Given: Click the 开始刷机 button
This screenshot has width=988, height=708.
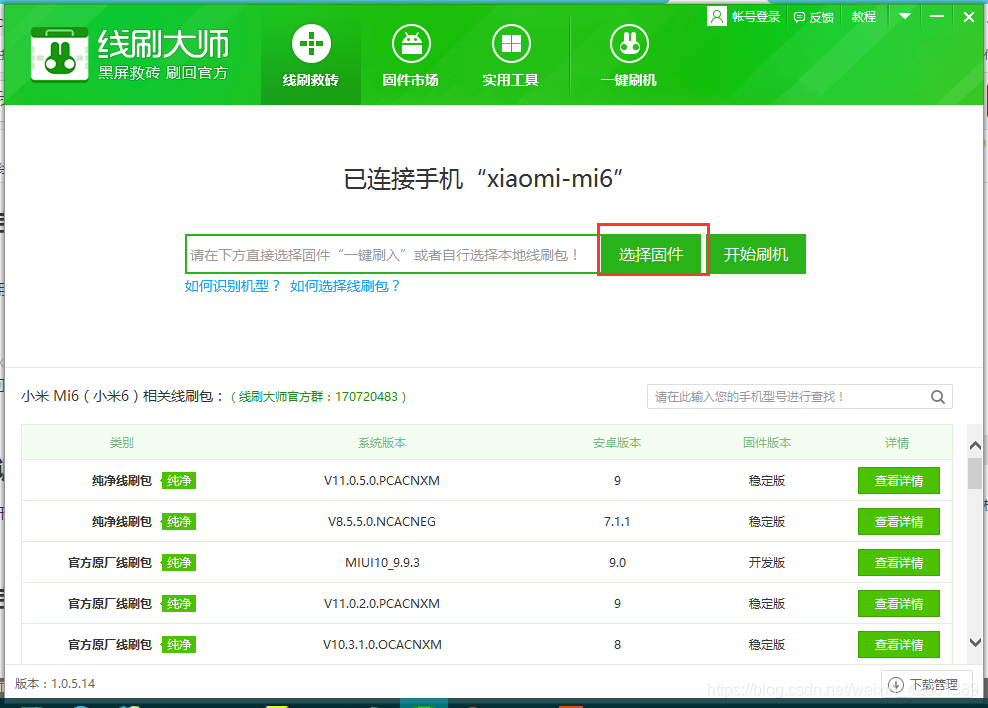Looking at the screenshot, I should (755, 254).
